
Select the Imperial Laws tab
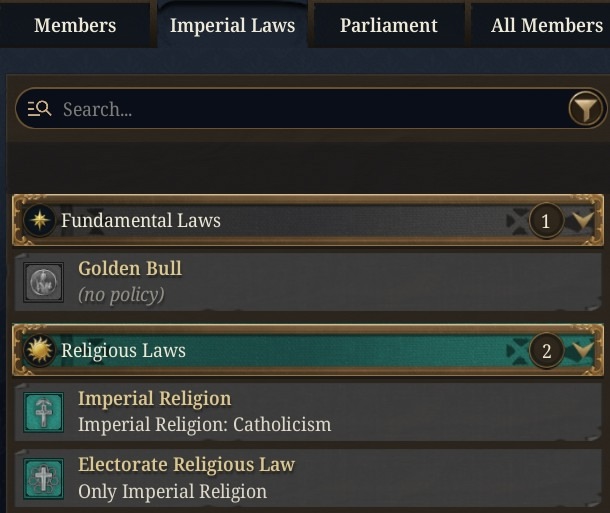[x=232, y=25]
